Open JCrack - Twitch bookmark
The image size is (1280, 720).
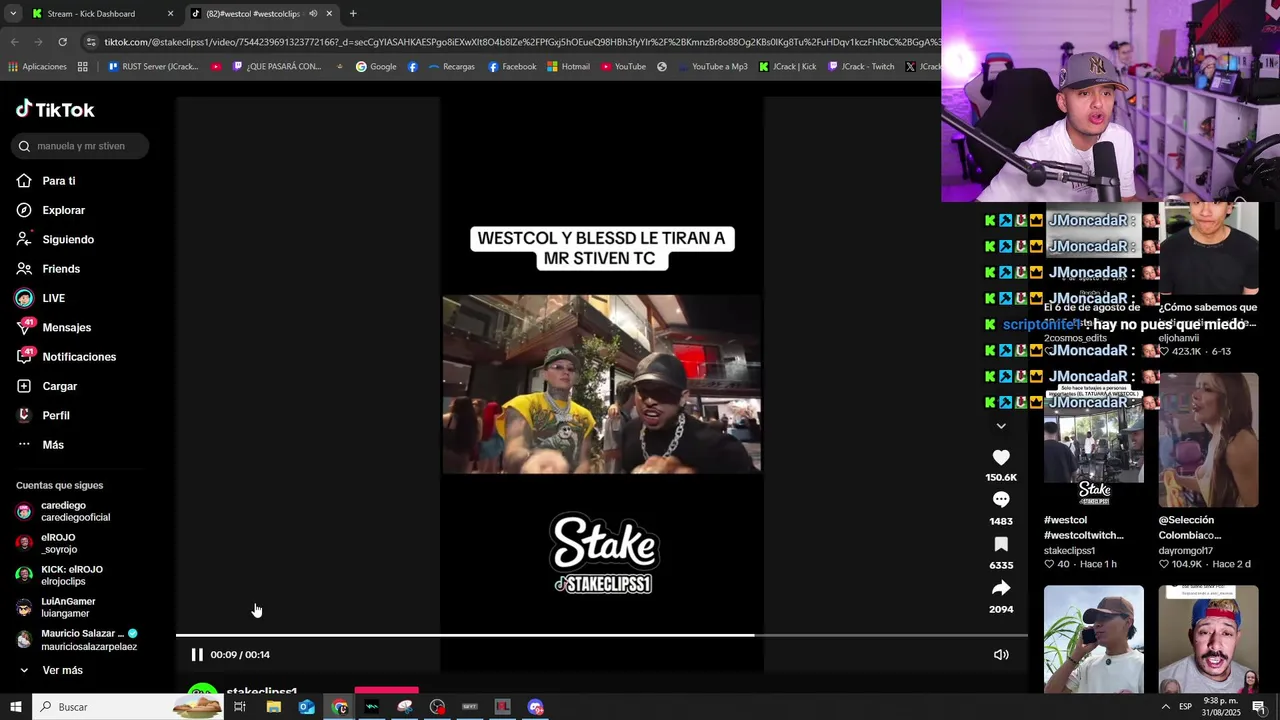coord(861,67)
